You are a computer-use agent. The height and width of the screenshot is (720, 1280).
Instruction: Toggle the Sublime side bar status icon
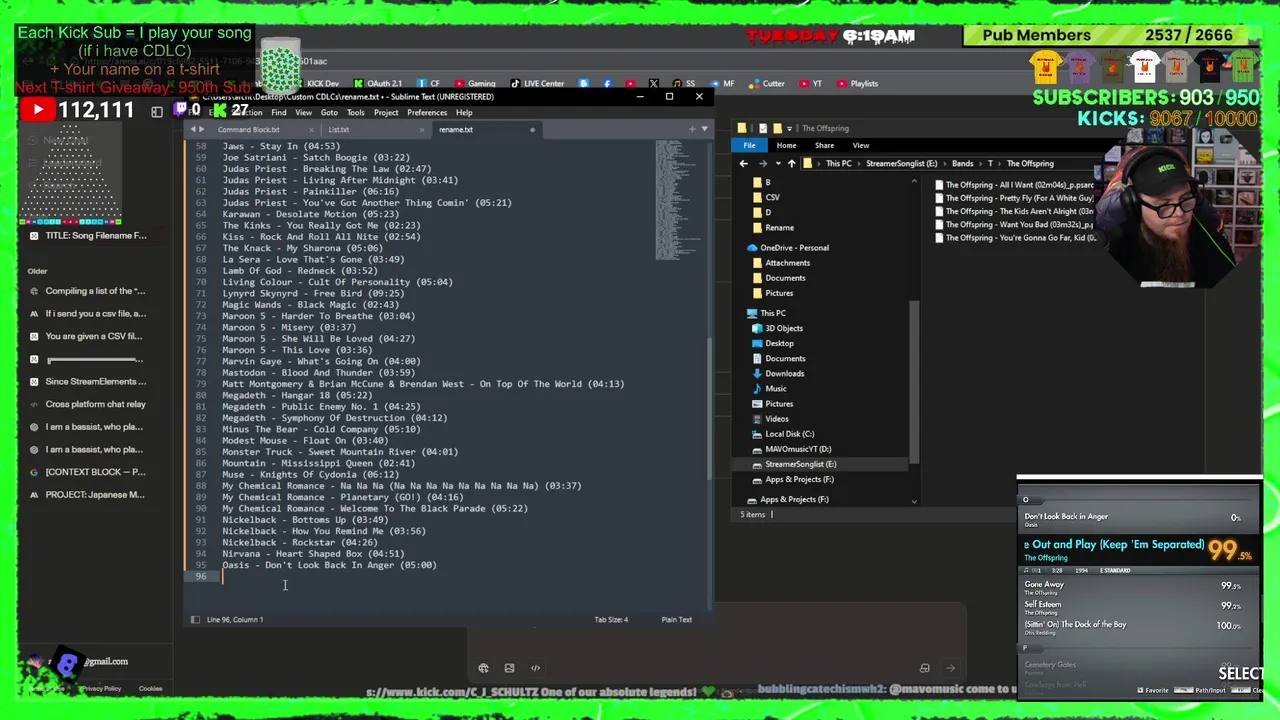tap(195, 619)
